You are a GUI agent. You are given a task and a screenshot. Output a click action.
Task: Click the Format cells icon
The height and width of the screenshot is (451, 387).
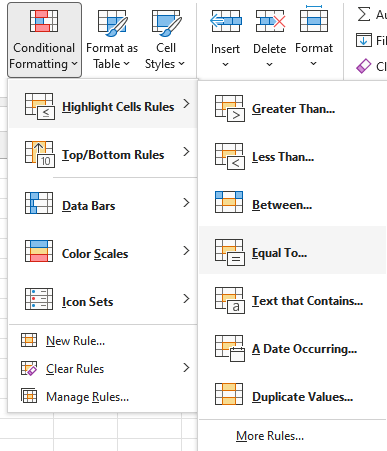coord(314,19)
